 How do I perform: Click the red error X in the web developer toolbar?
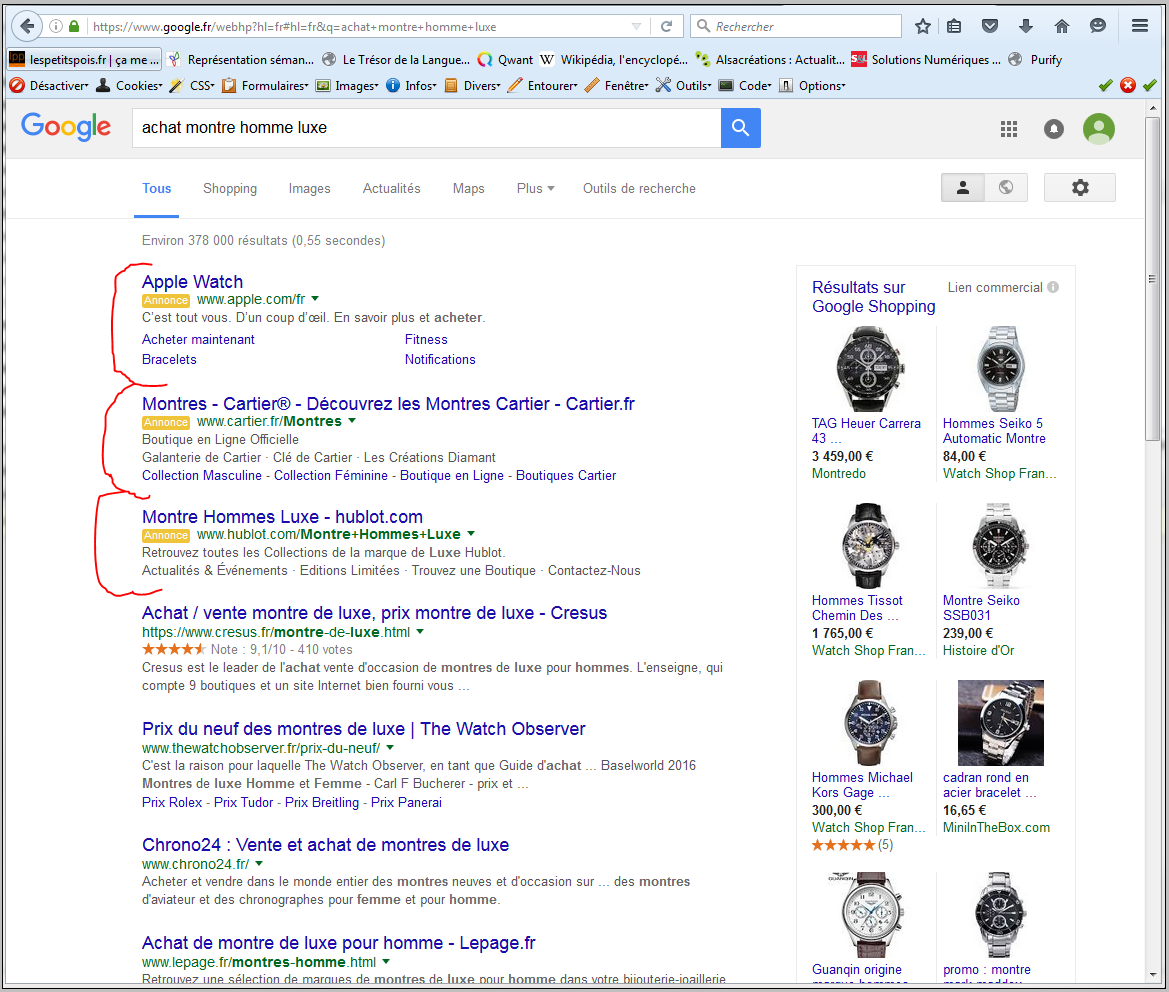coord(1127,85)
